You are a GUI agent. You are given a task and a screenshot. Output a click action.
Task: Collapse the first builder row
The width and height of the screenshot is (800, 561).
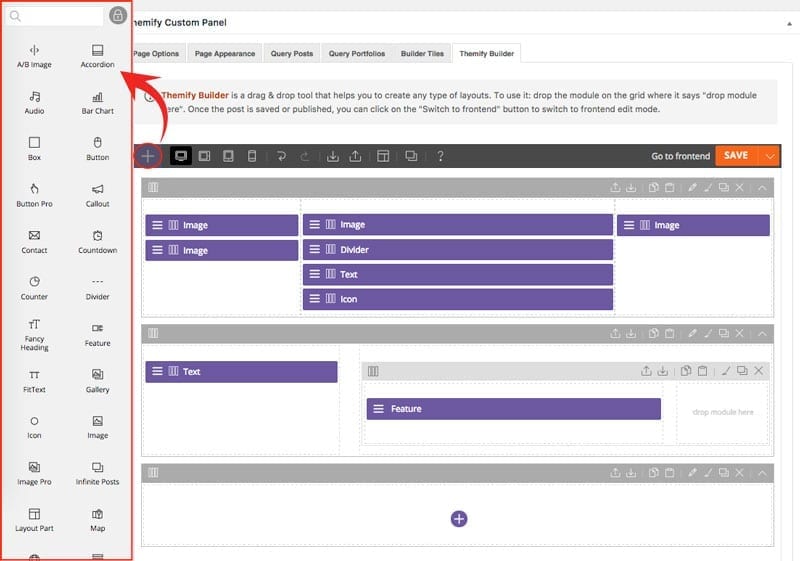tap(762, 188)
